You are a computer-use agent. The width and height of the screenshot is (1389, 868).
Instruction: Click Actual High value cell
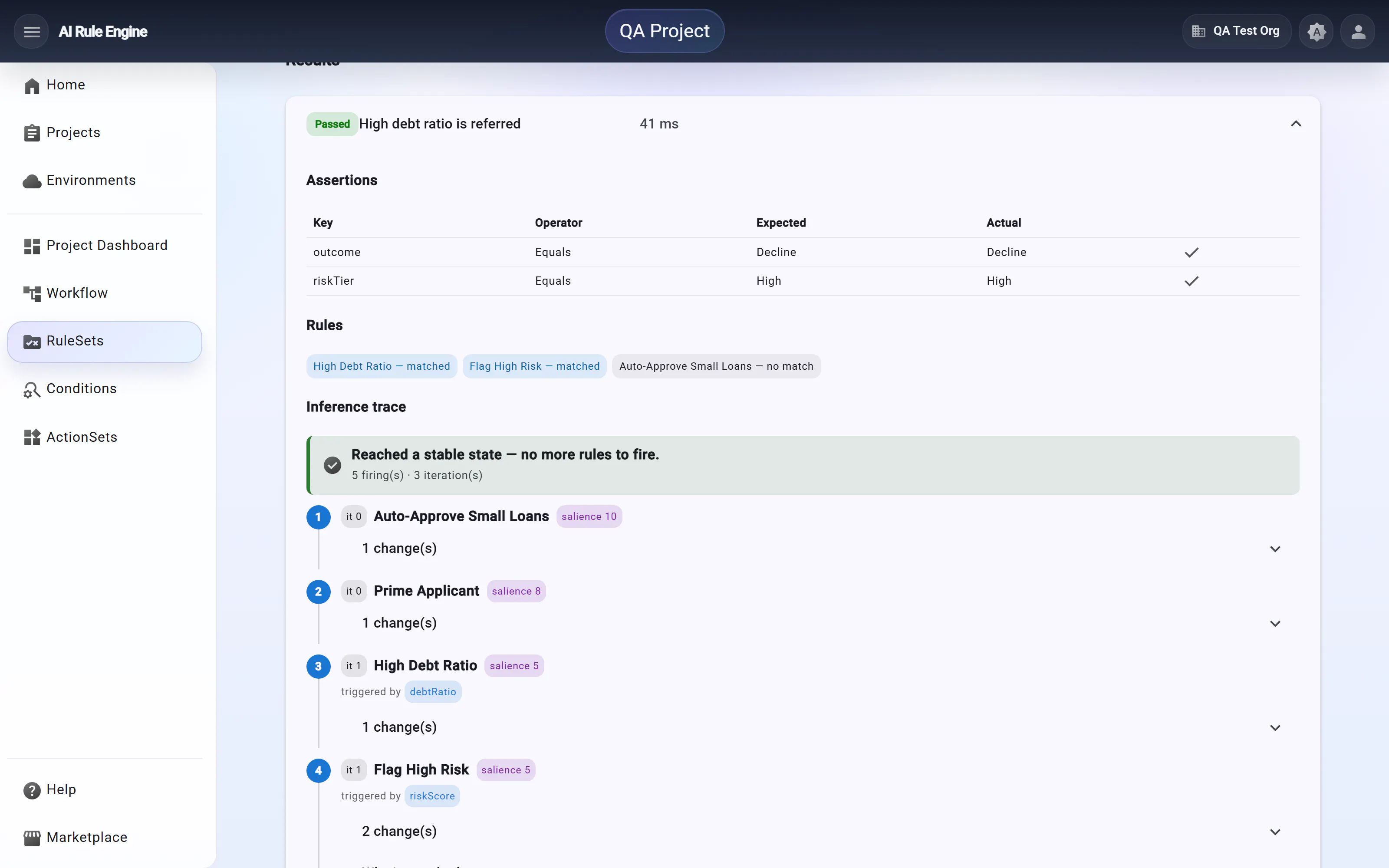tap(999, 281)
